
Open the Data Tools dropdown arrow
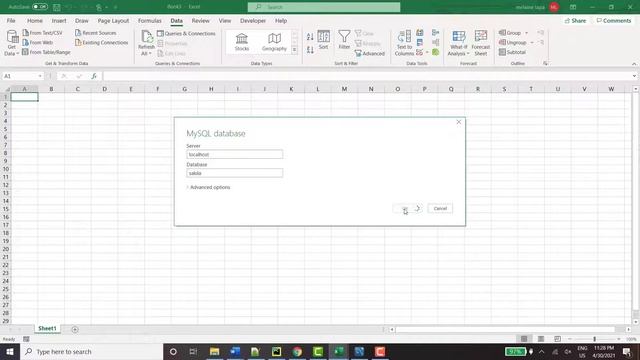(x=427, y=52)
